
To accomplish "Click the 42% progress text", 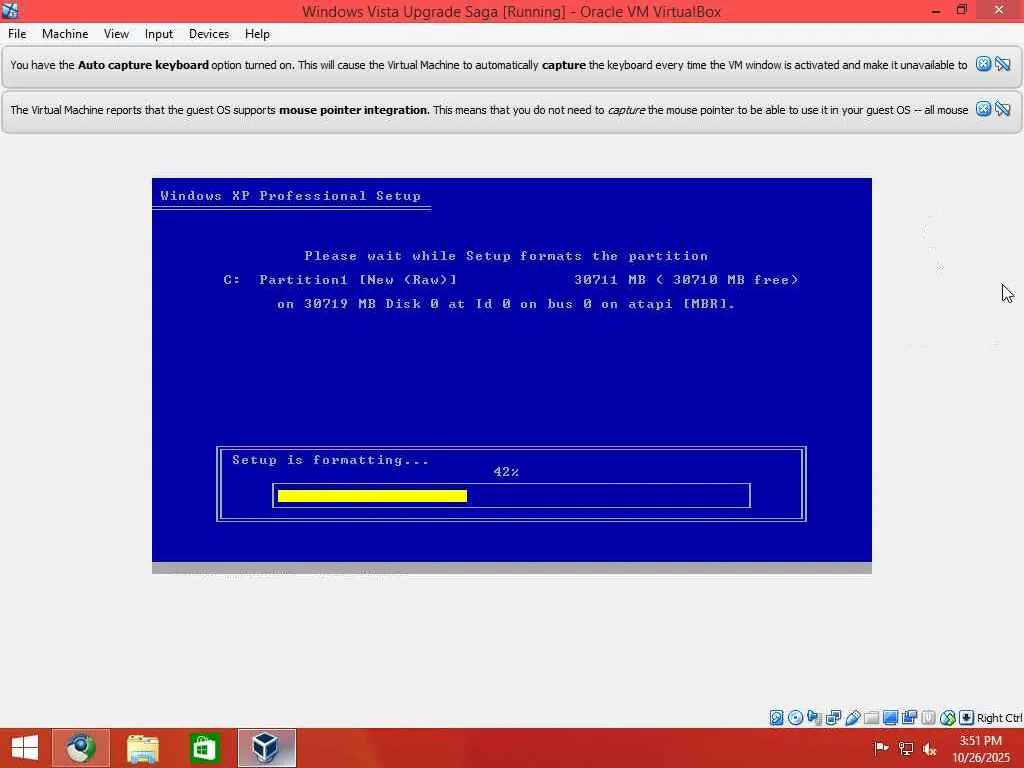I will [506, 472].
